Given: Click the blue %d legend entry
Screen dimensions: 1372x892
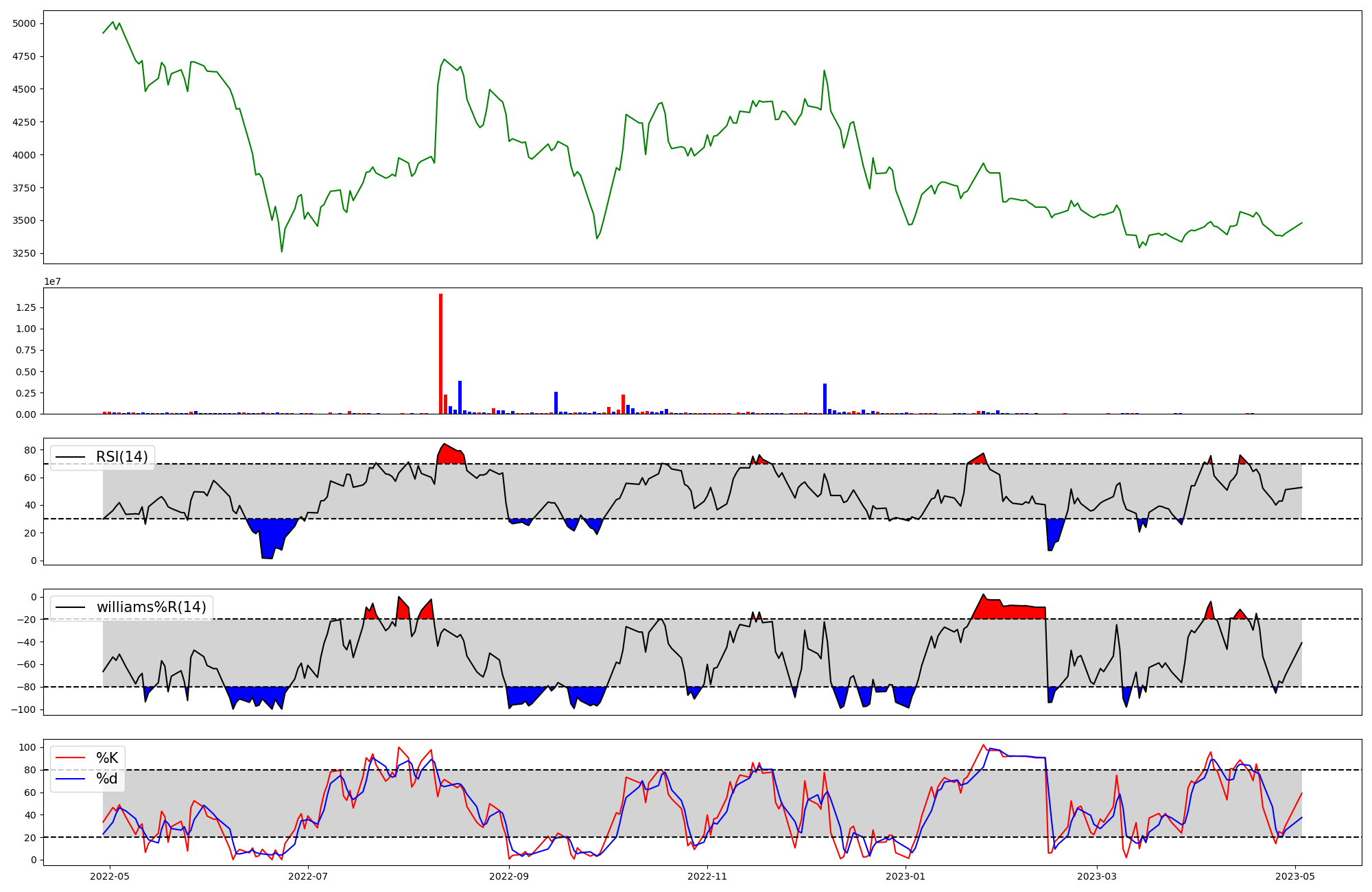Looking at the screenshot, I should click(106, 779).
